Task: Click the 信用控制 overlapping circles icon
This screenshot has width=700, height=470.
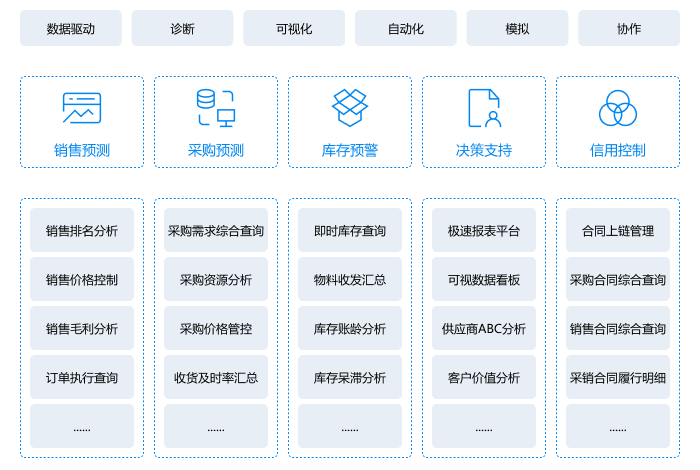Action: 618,108
